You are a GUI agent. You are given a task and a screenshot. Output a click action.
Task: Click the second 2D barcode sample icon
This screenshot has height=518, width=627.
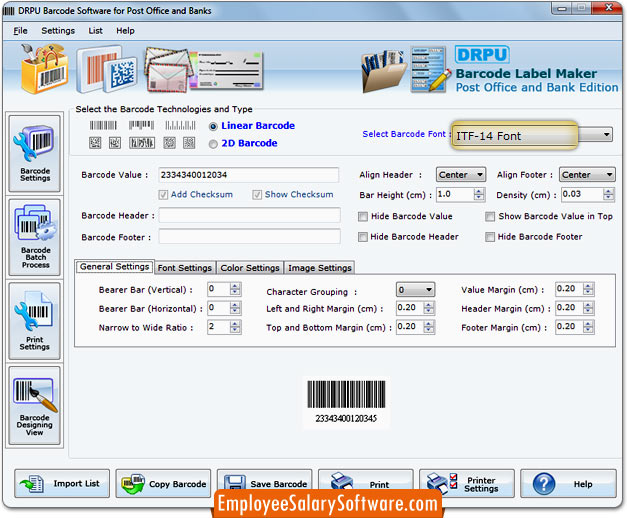(115, 143)
